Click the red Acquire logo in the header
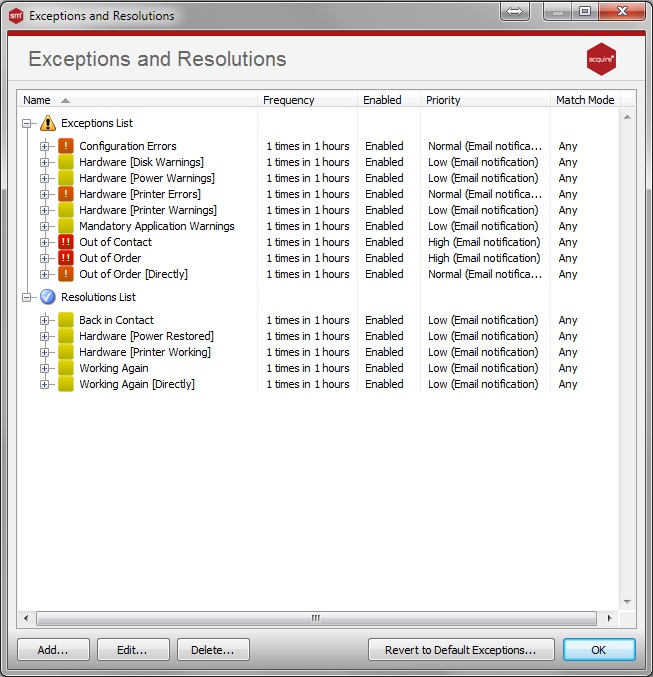The image size is (653, 677). tap(601, 59)
